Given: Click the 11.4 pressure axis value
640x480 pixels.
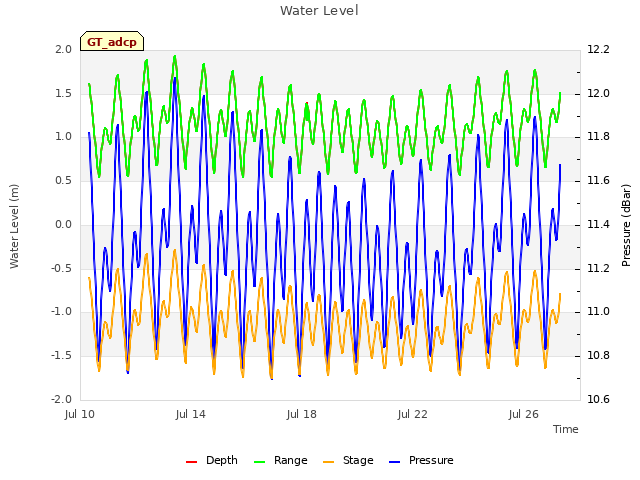Looking at the screenshot, I should (598, 224).
